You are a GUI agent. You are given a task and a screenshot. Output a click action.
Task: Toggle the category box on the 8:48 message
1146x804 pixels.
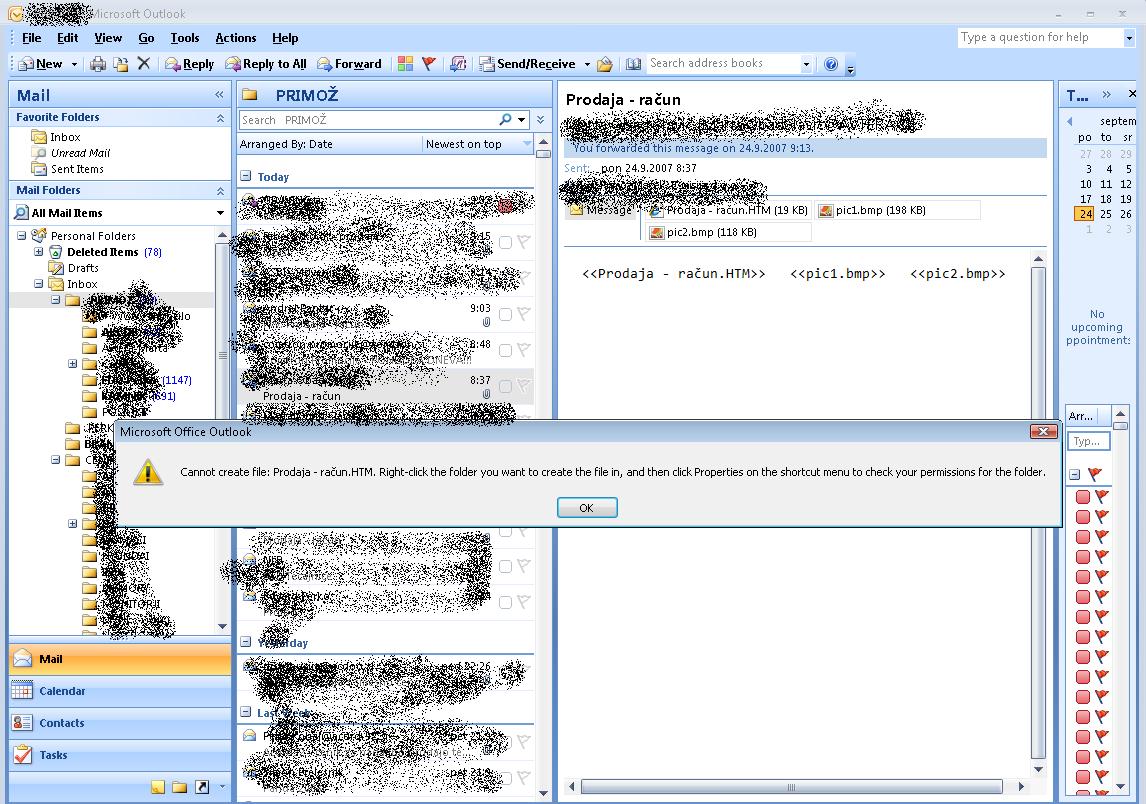click(505, 350)
